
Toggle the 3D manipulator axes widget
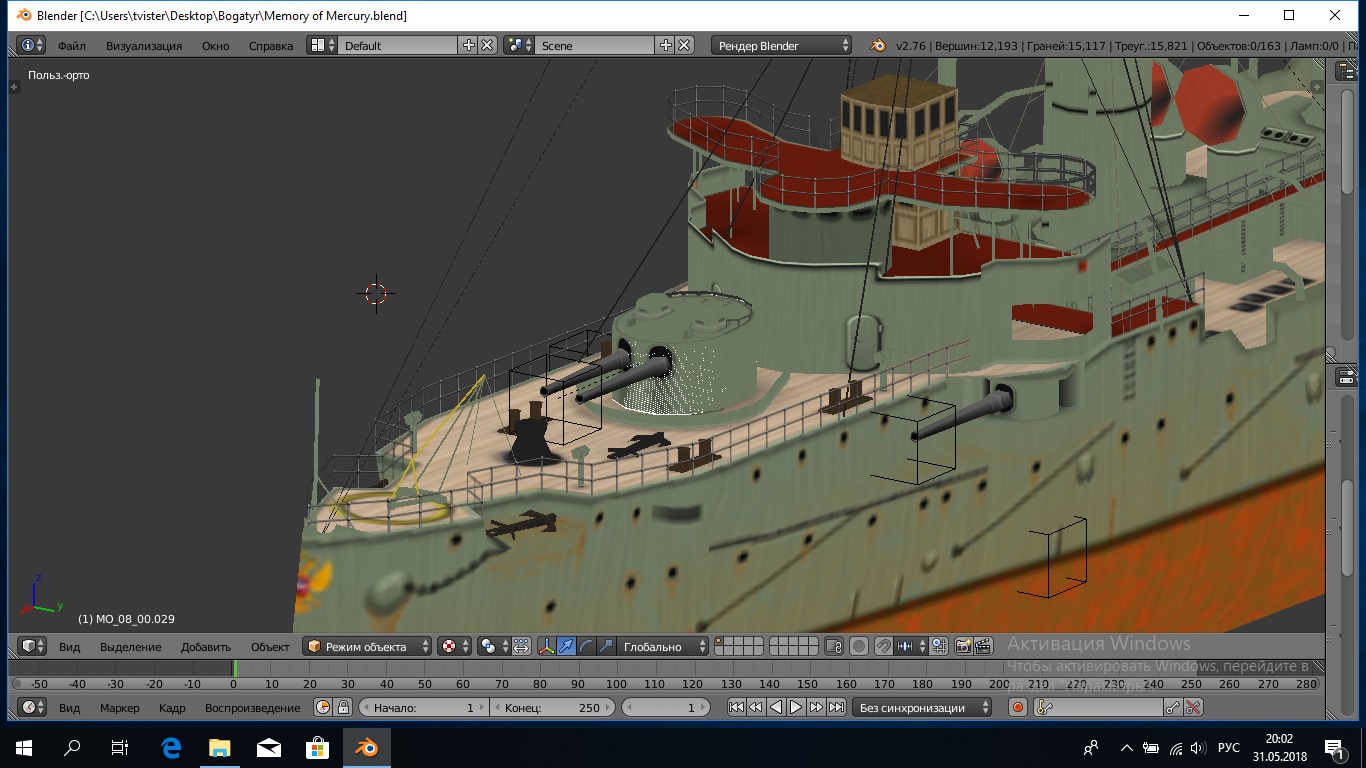coord(546,647)
